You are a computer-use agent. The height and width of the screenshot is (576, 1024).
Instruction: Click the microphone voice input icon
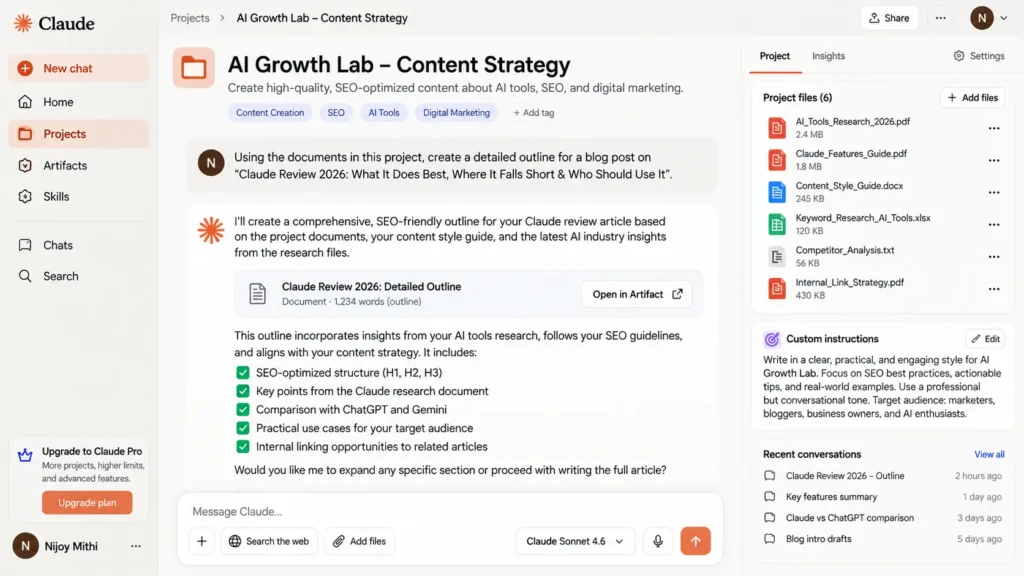[658, 541]
